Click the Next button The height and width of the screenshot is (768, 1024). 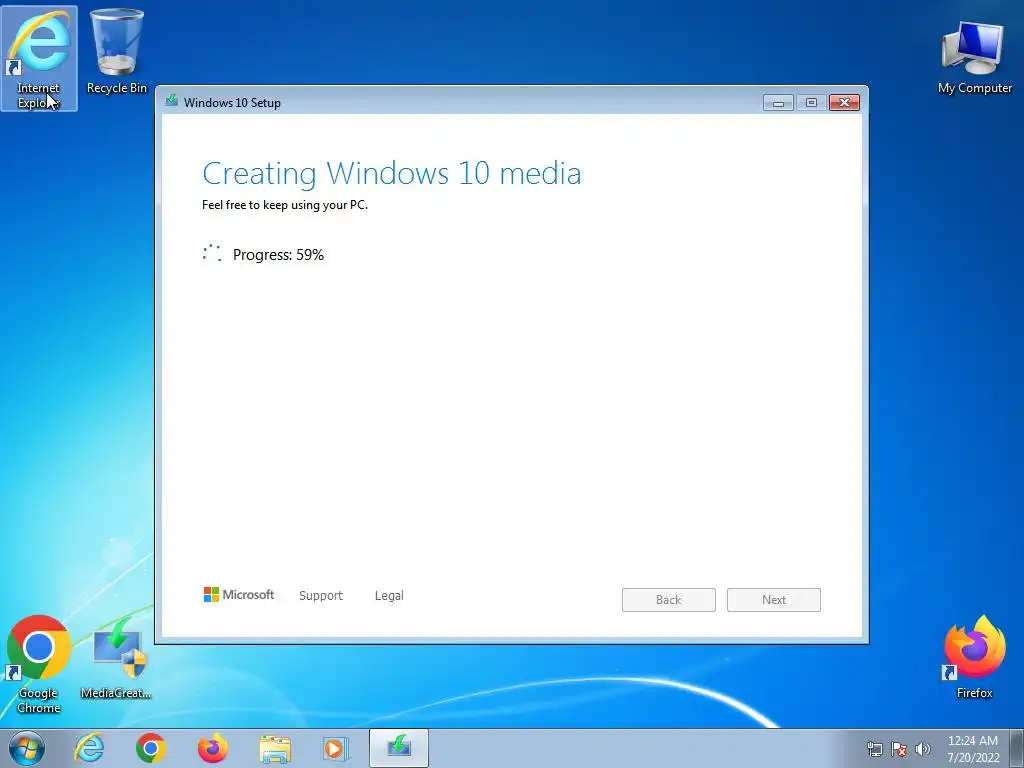774,600
